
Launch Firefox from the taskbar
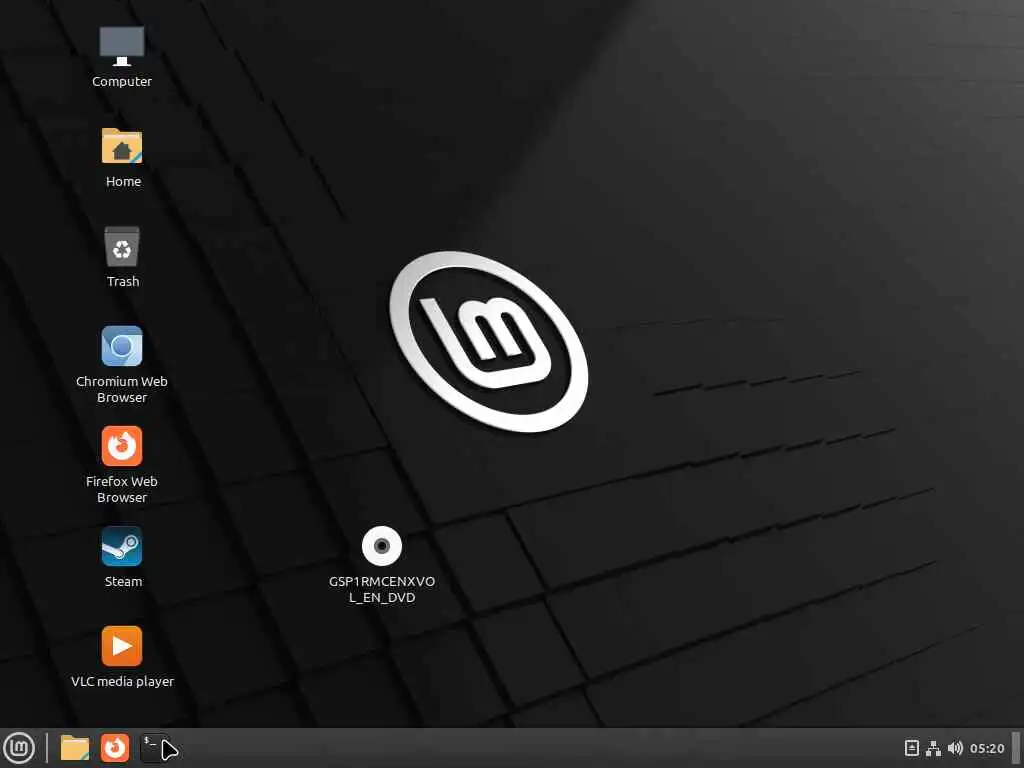(115, 748)
